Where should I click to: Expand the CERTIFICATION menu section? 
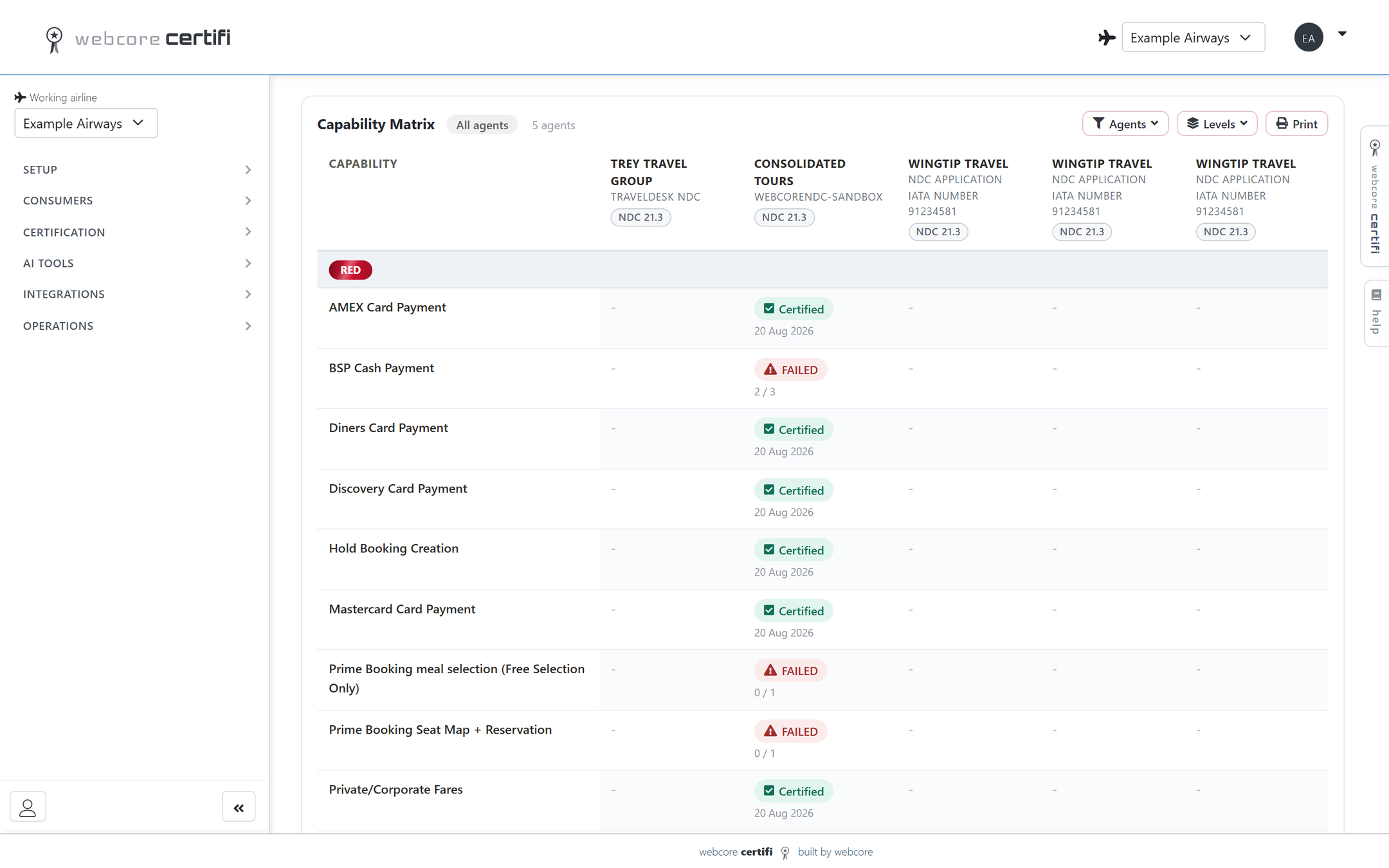coord(136,232)
